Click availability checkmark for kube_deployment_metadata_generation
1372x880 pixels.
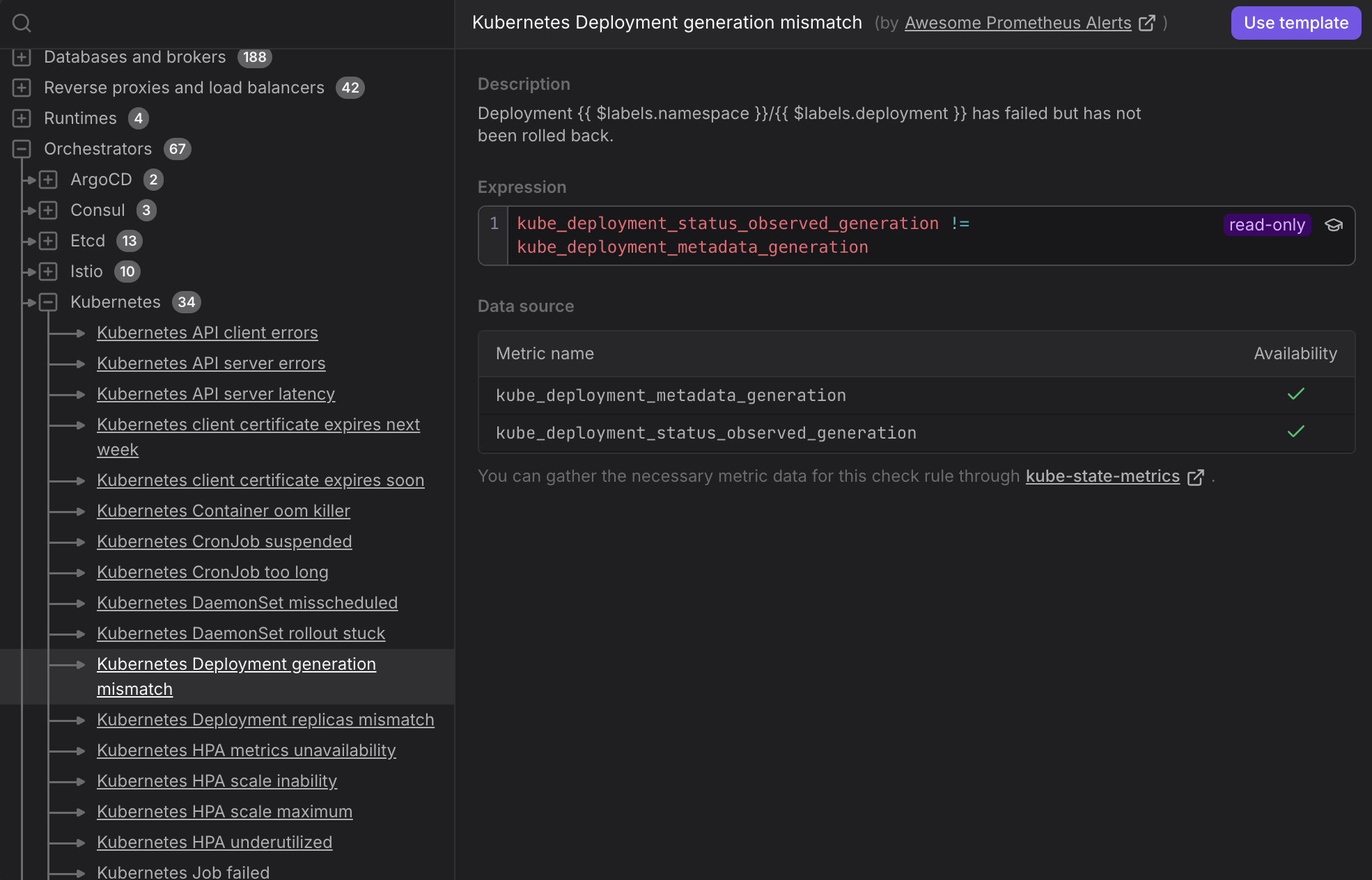tap(1295, 394)
